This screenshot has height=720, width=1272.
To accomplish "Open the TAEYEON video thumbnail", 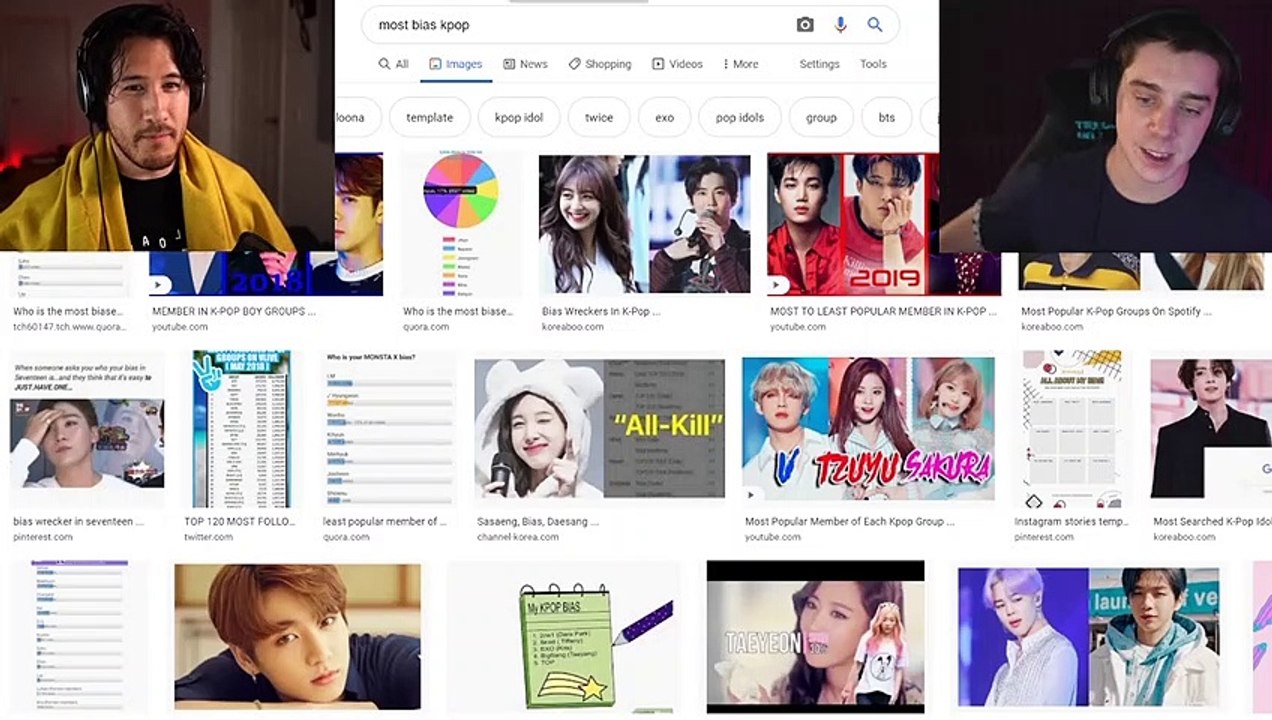I will [x=815, y=637].
